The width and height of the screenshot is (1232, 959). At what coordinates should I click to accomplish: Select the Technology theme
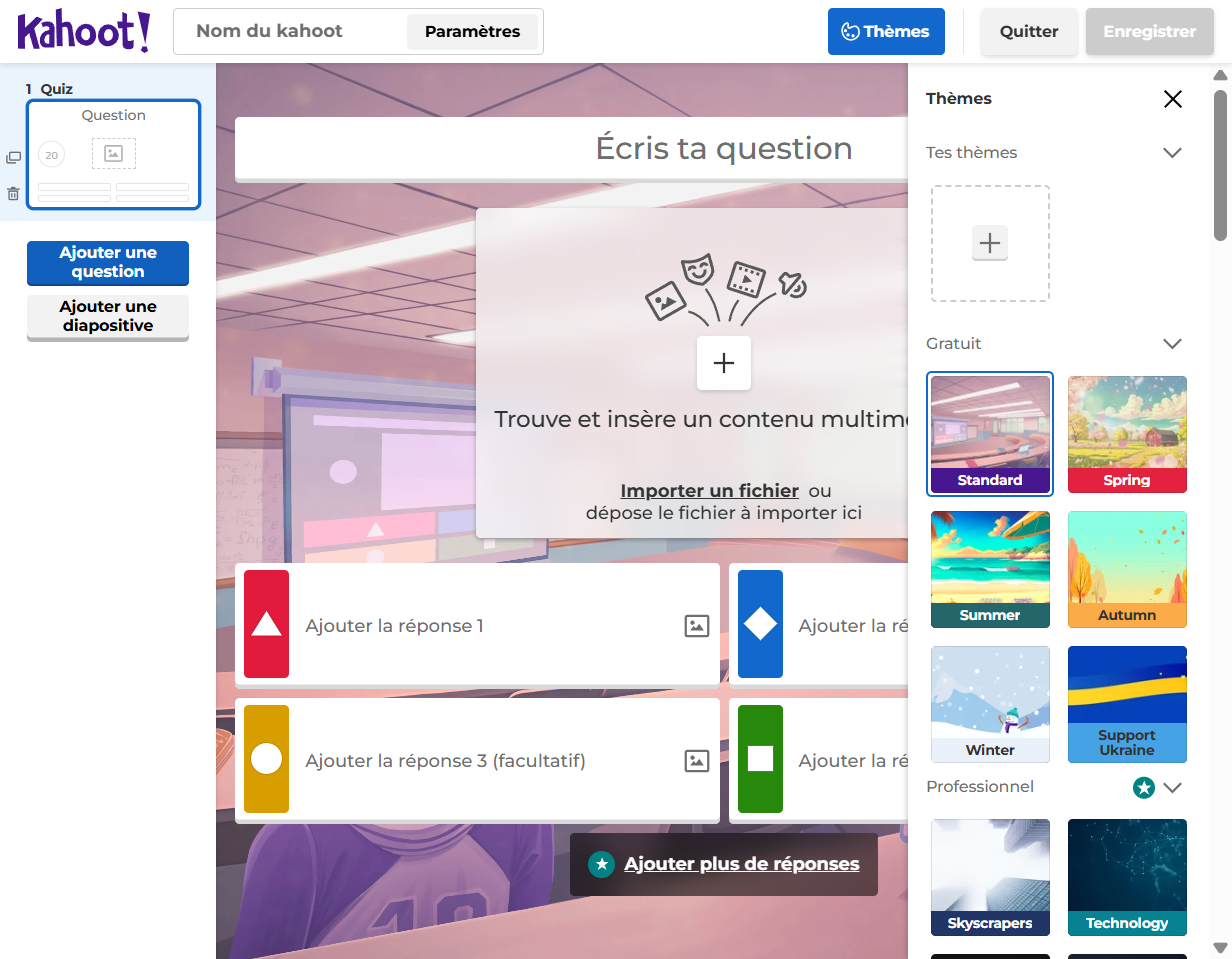(1127, 877)
